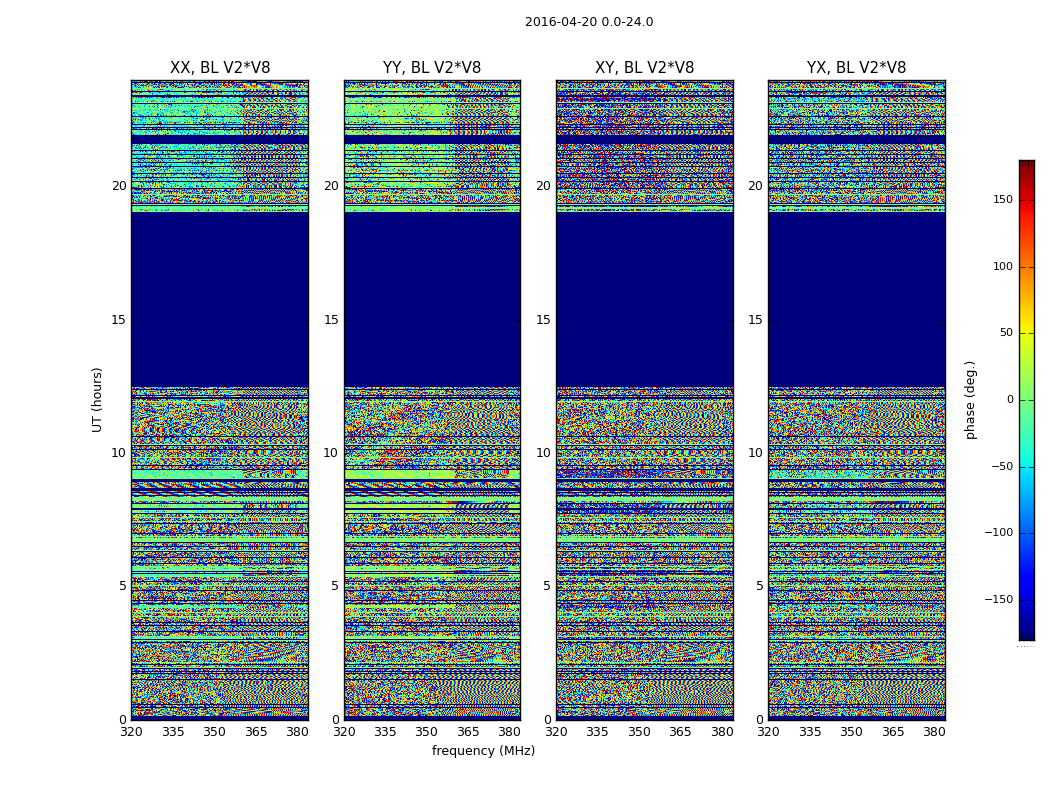Click inside the XY phase plot panel

pos(644,400)
